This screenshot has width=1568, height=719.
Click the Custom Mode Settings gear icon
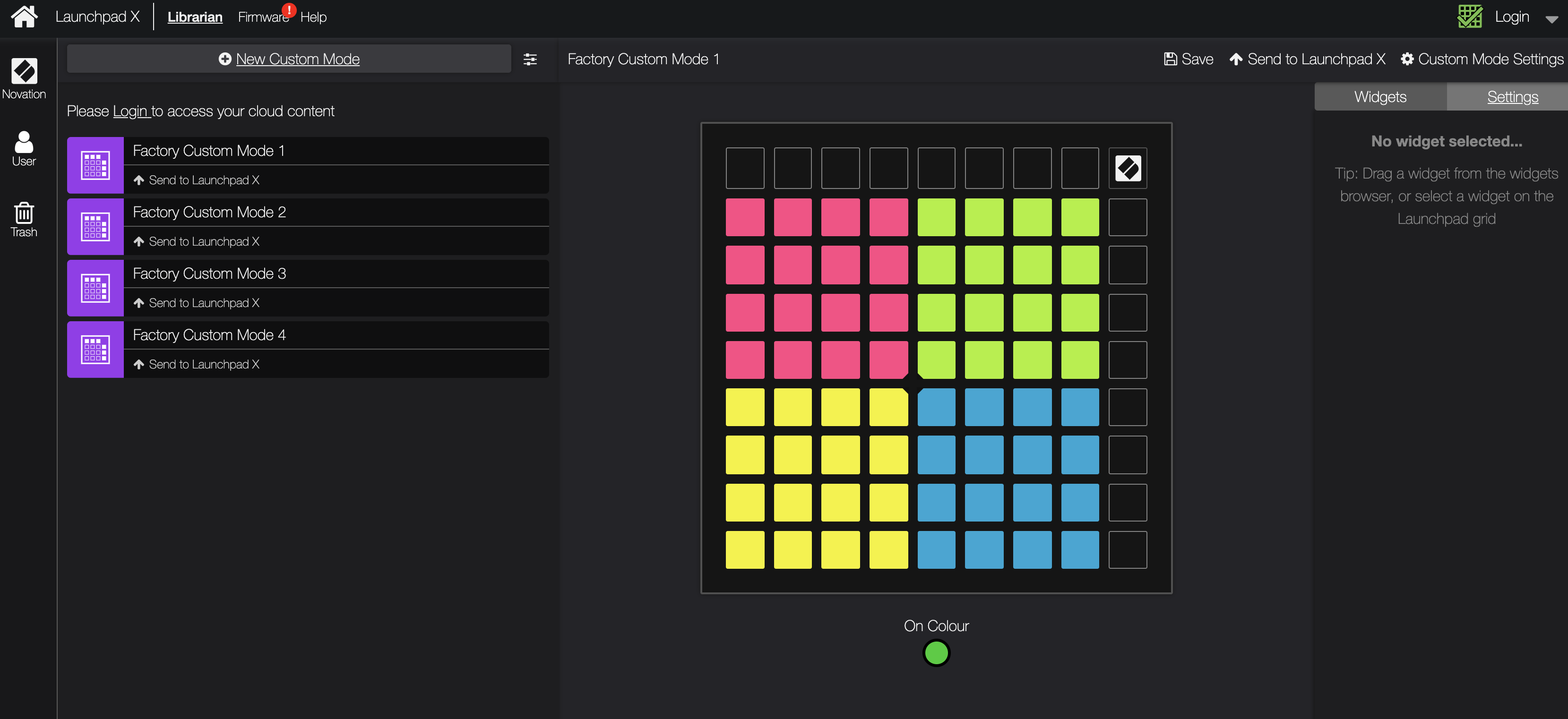pyautogui.click(x=1407, y=60)
